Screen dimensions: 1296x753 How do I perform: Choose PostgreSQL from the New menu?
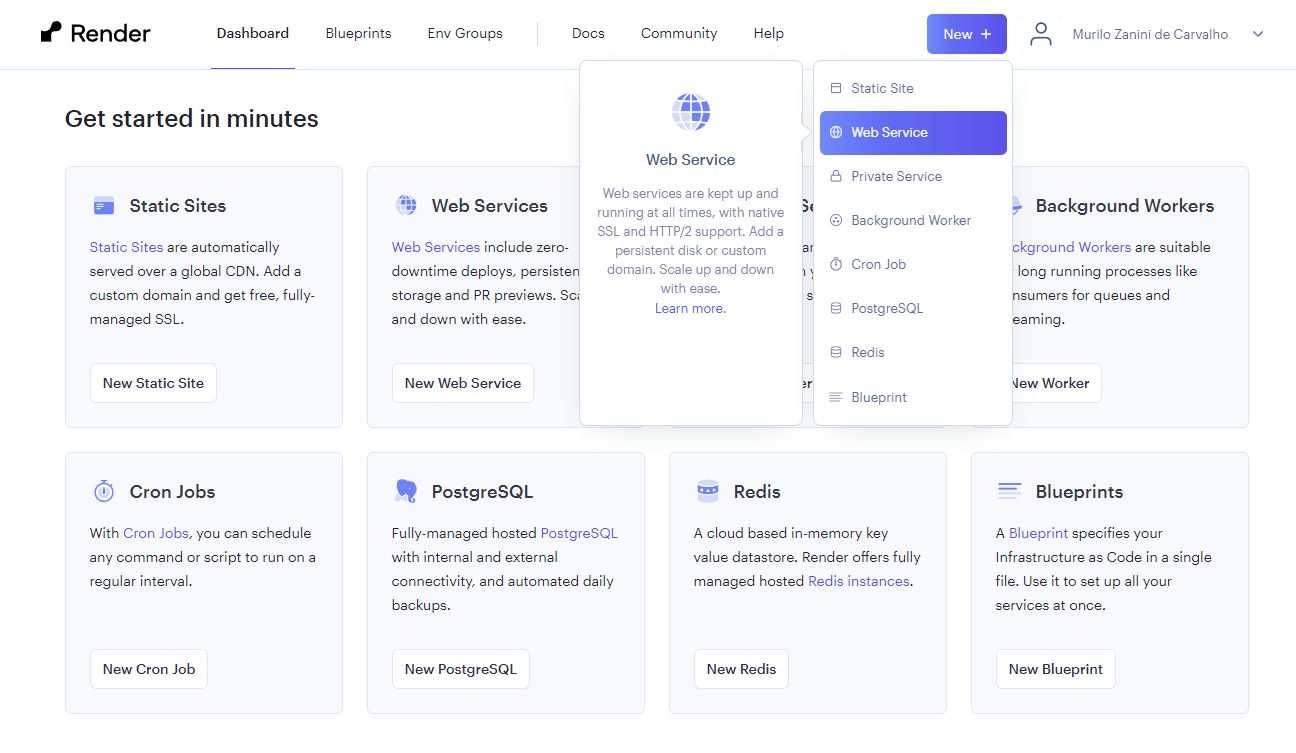tap(913, 308)
